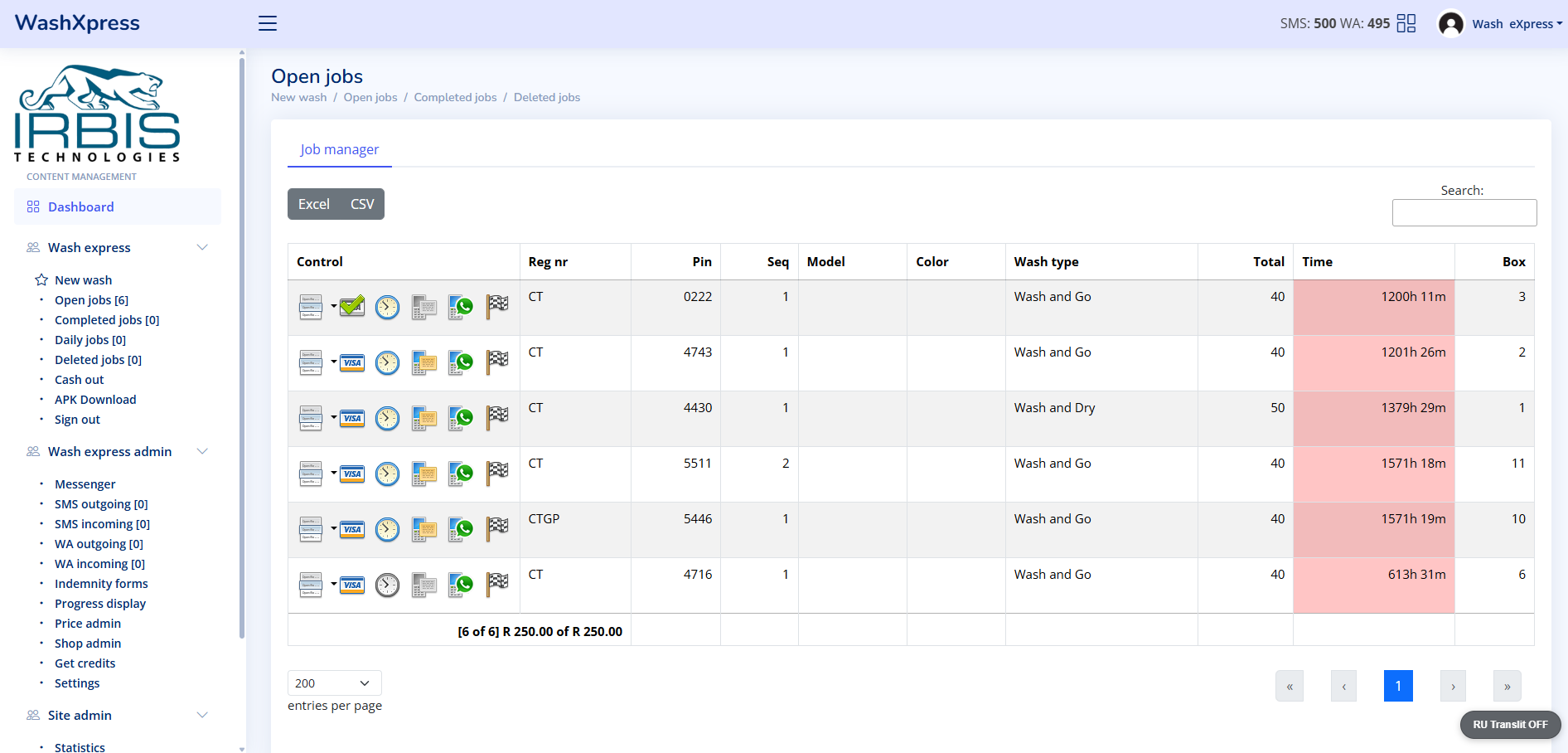Viewport: 1568px width, 753px height.
Task: Go to page 1 in the pagination
Action: [x=1398, y=686]
